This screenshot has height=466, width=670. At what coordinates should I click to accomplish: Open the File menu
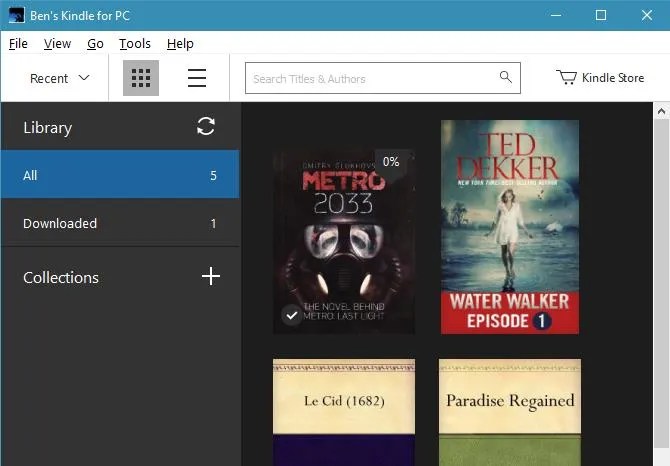point(18,44)
